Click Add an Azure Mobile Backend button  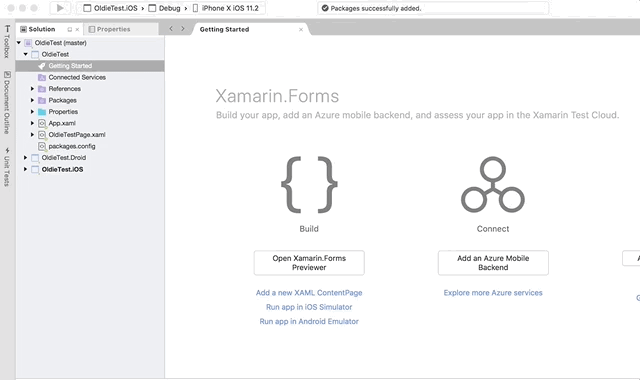[493, 263]
